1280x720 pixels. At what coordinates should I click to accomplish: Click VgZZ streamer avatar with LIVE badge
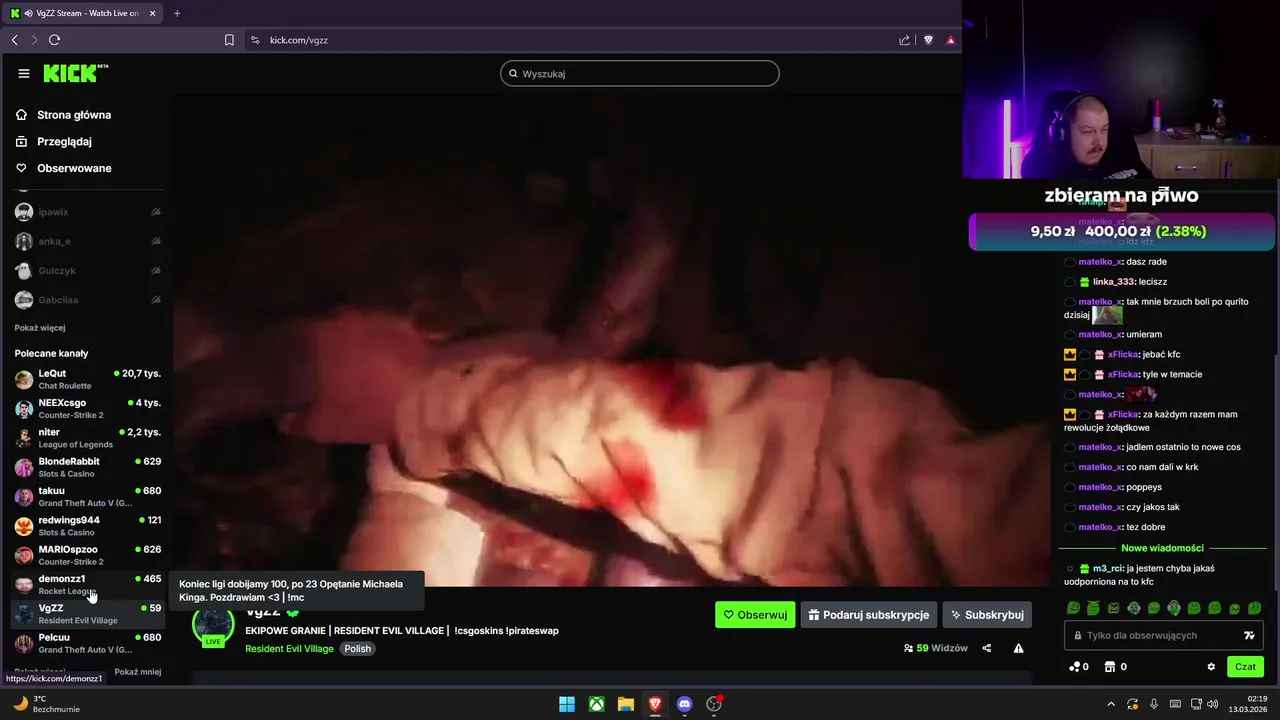pyautogui.click(x=213, y=624)
